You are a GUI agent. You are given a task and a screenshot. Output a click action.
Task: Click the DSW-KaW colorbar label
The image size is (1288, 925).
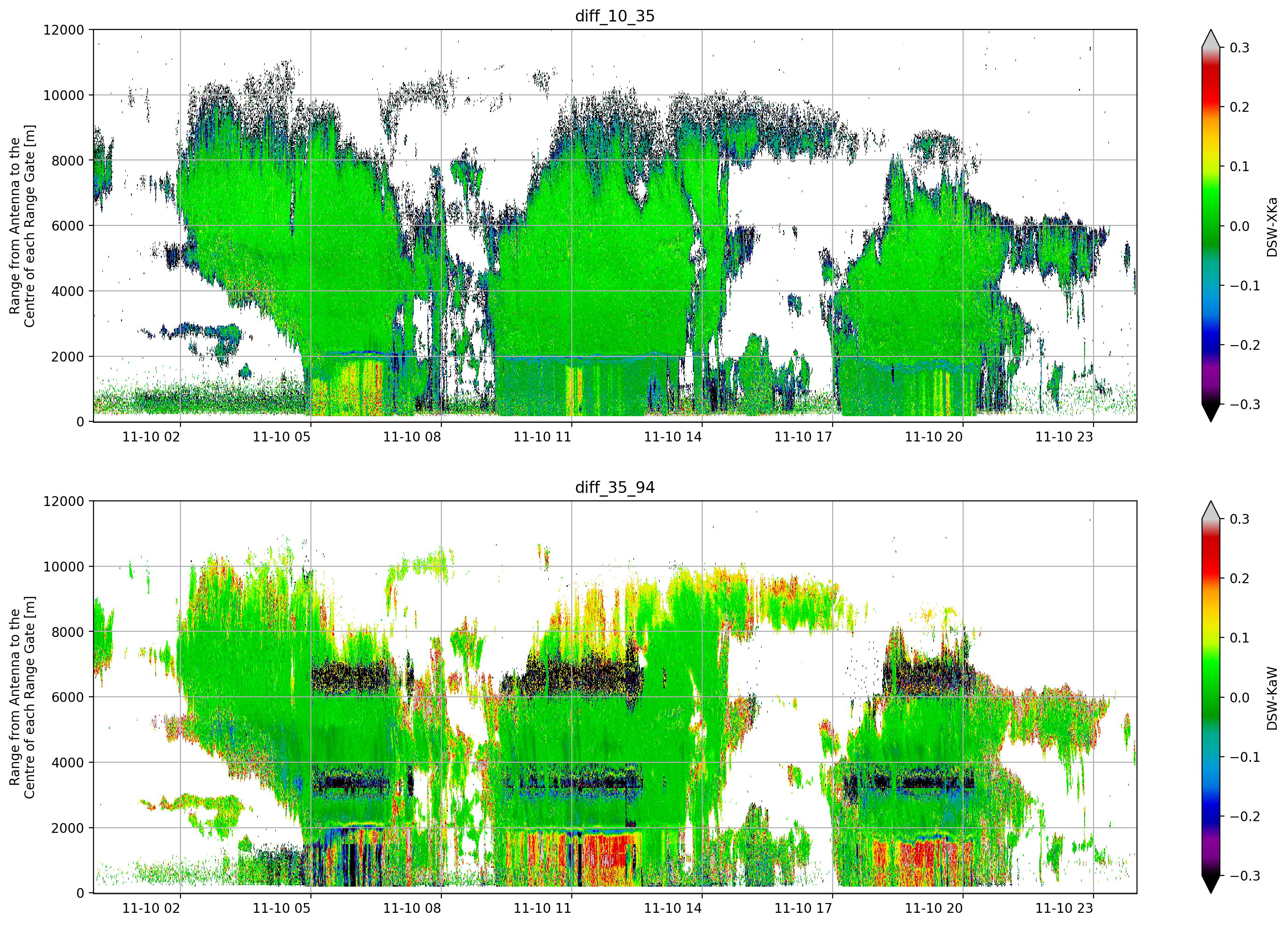click(1272, 698)
